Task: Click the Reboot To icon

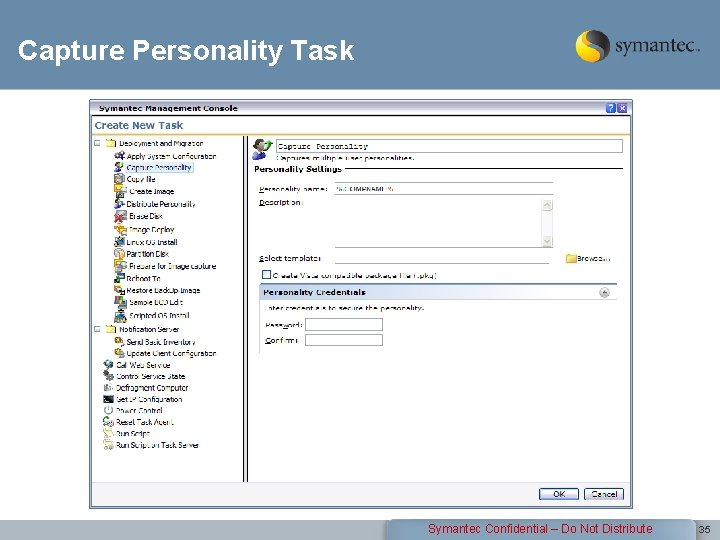Action: tap(119, 278)
